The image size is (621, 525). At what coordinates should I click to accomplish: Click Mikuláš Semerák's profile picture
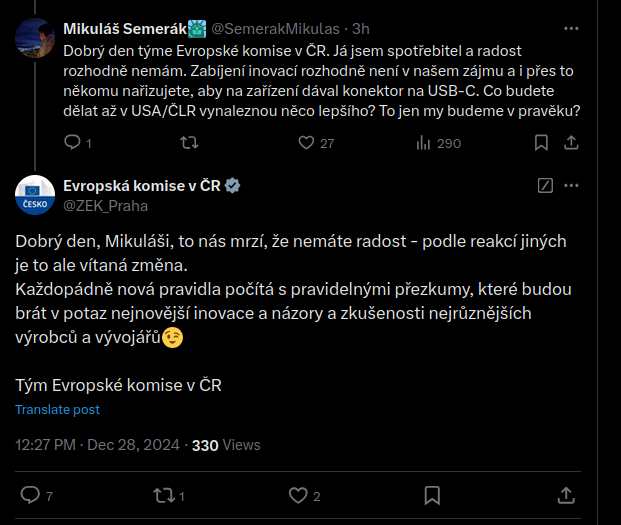(34, 35)
